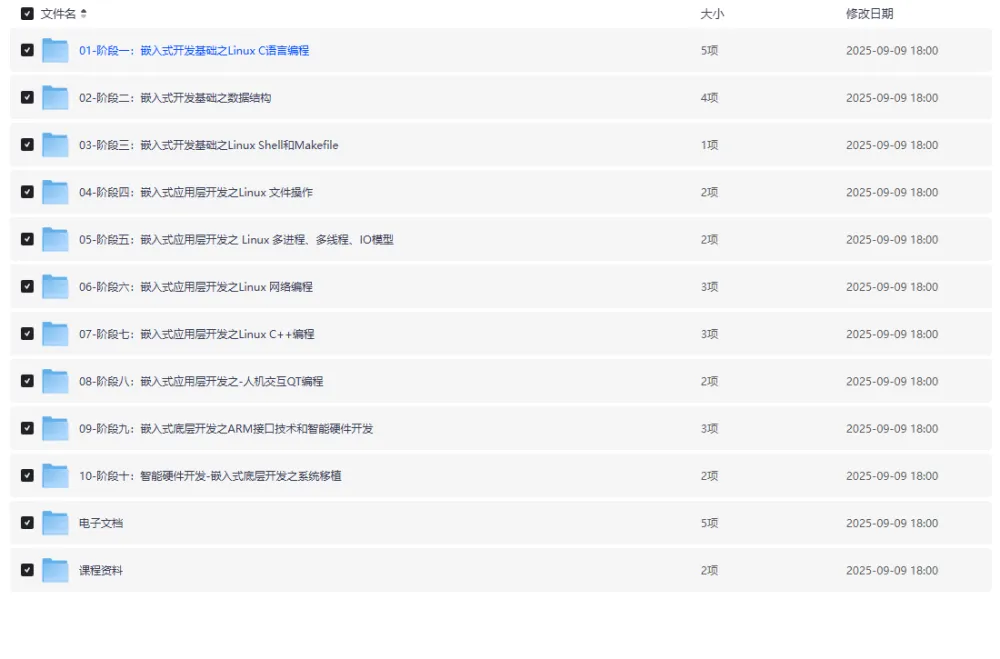Open the 电子文档 folder icon

[54, 523]
